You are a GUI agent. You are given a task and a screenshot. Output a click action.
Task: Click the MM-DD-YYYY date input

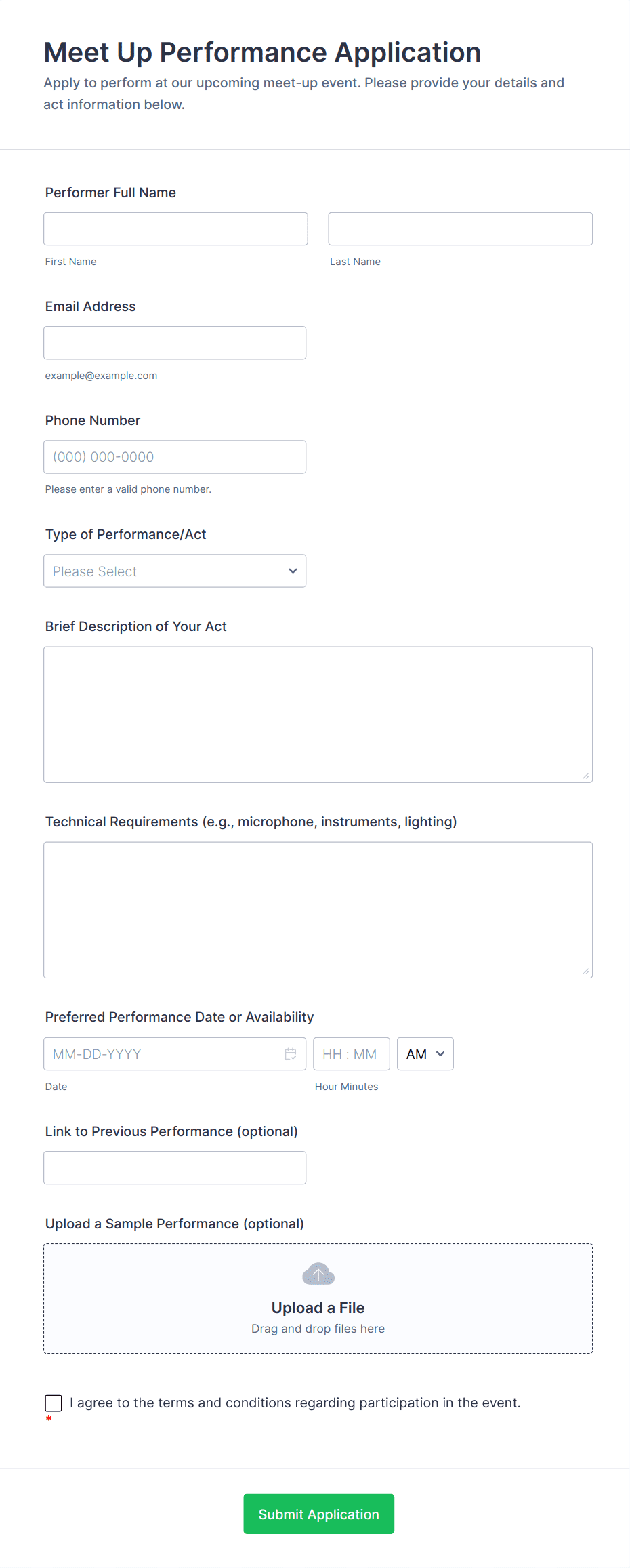click(x=163, y=1054)
